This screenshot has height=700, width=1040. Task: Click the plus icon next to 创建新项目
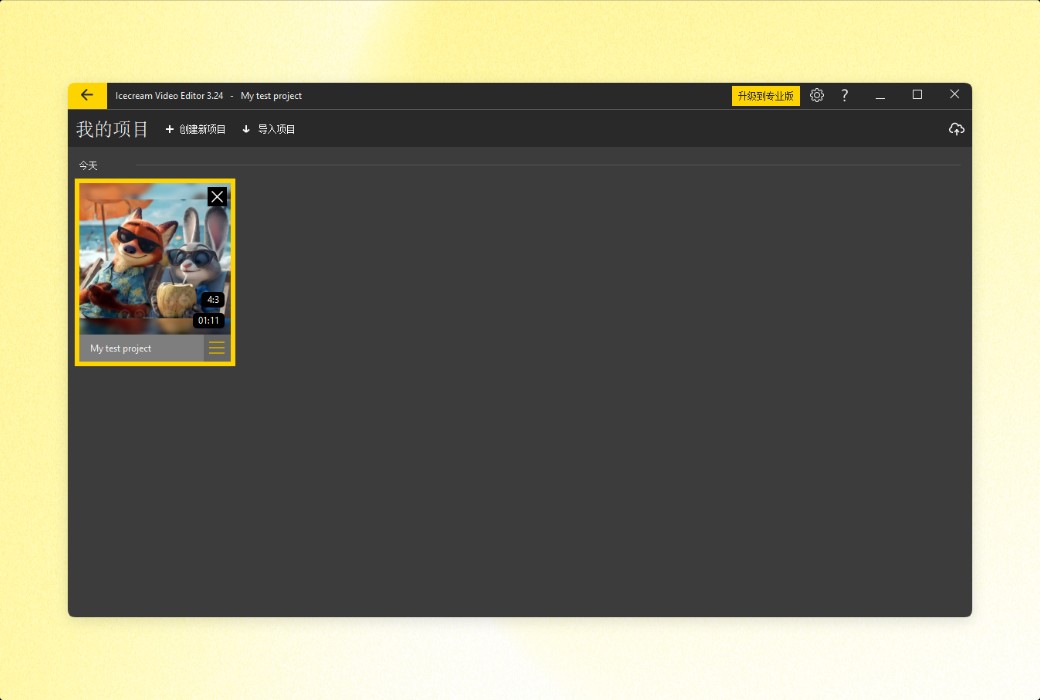point(169,129)
